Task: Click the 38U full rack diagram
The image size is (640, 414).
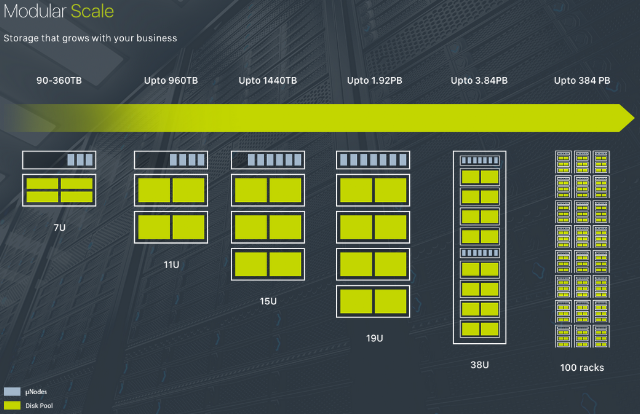Action: [x=480, y=247]
